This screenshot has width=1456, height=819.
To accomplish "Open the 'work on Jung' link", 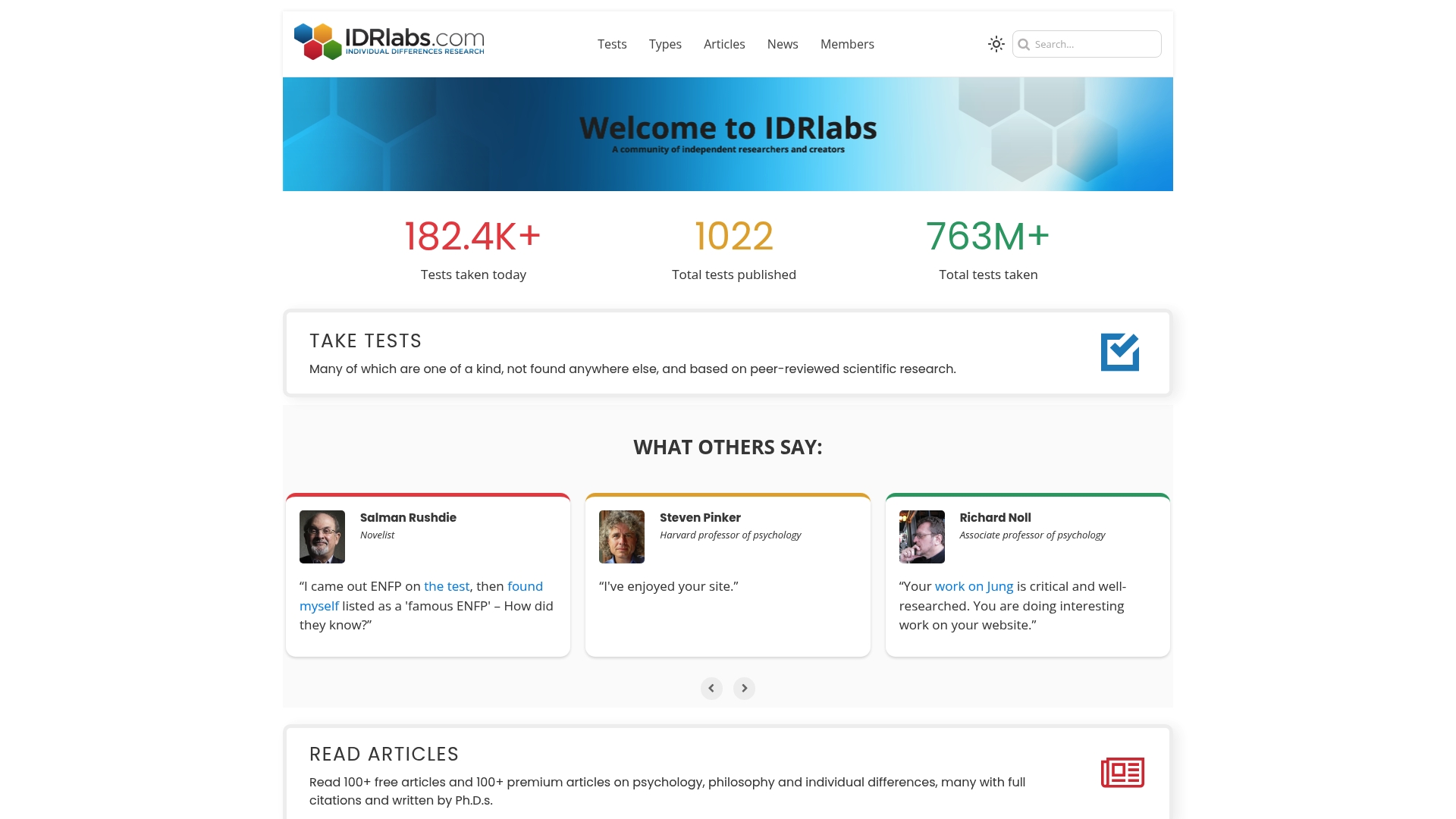I will click(x=974, y=586).
